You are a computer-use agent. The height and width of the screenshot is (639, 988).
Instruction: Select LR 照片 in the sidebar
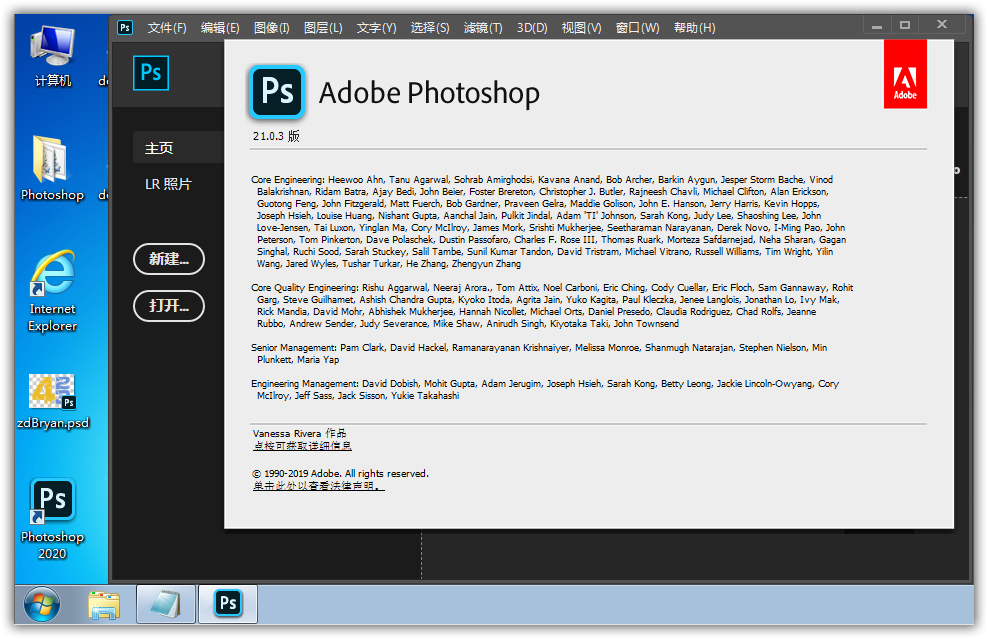(x=167, y=184)
